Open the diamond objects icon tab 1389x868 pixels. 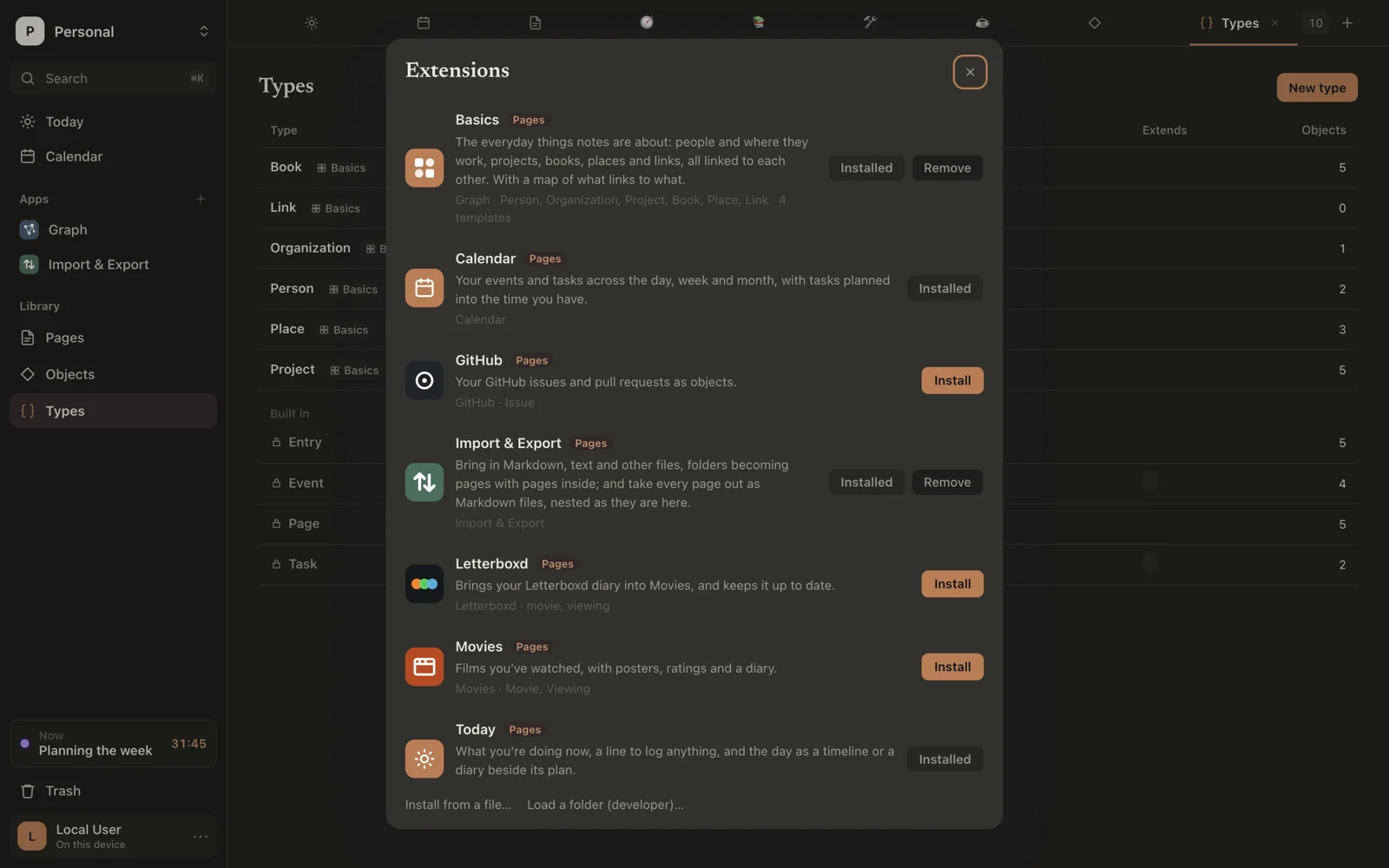[1094, 23]
